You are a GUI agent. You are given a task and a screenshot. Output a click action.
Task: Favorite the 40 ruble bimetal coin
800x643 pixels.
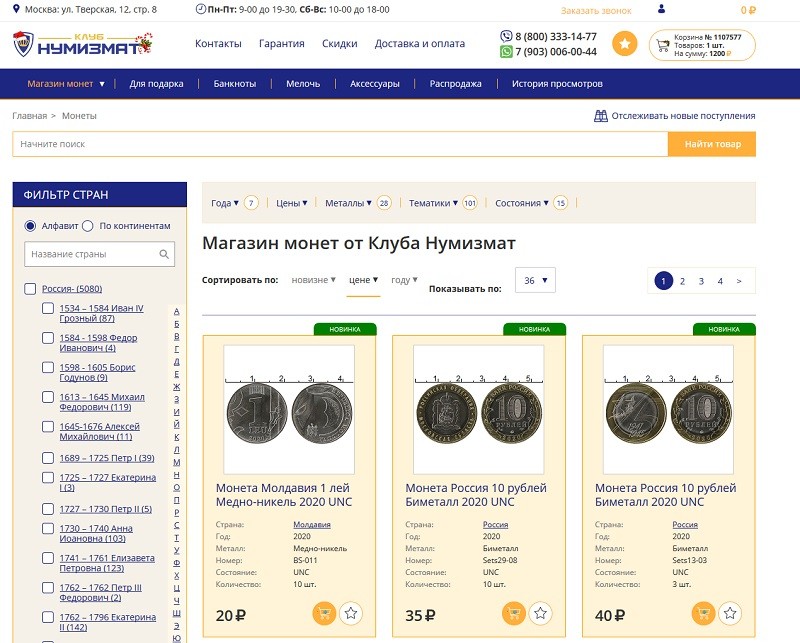click(729, 613)
